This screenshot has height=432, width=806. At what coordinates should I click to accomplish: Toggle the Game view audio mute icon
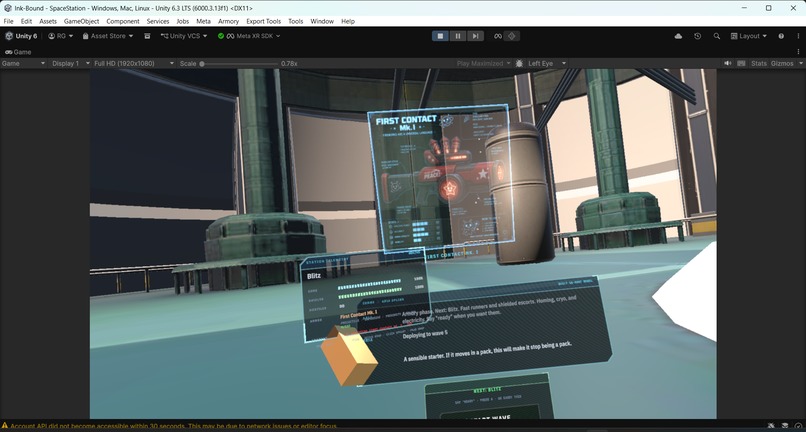pos(728,63)
